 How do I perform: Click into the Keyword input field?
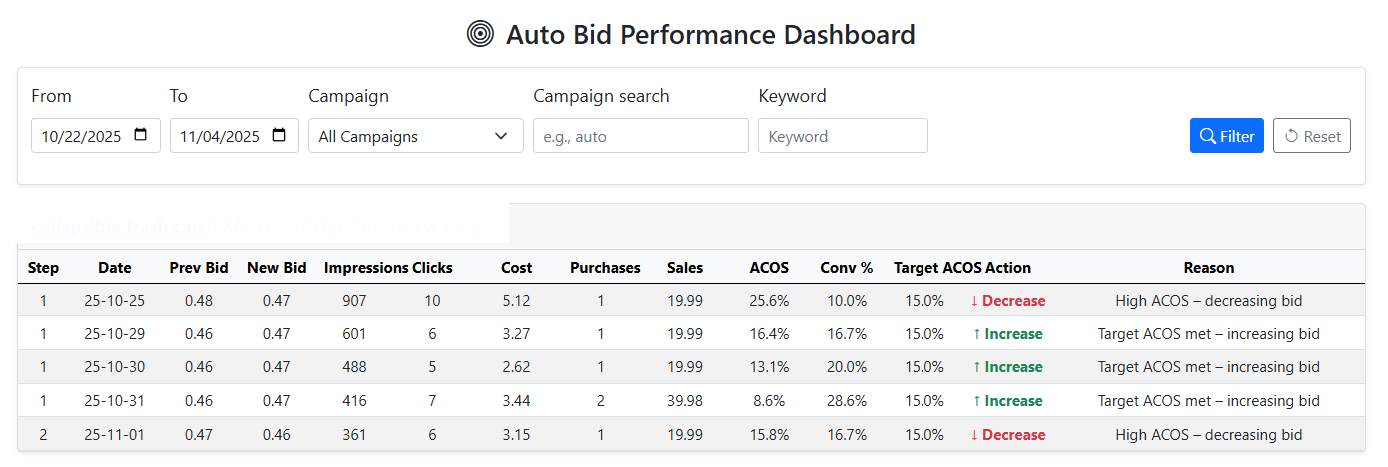point(842,136)
